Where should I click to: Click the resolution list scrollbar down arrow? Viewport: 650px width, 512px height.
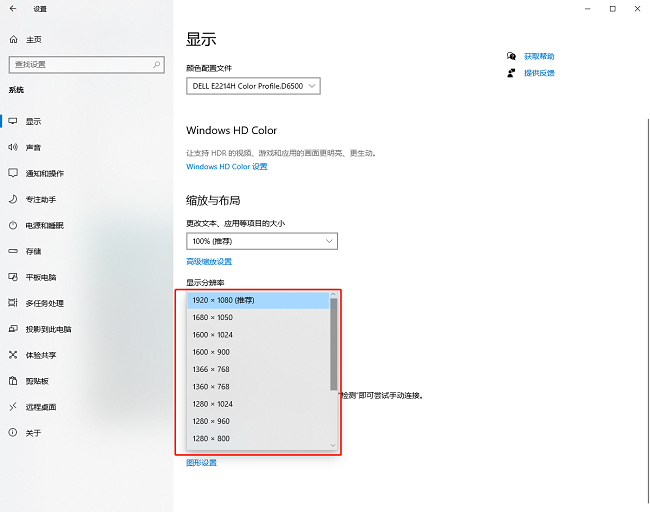point(334,445)
